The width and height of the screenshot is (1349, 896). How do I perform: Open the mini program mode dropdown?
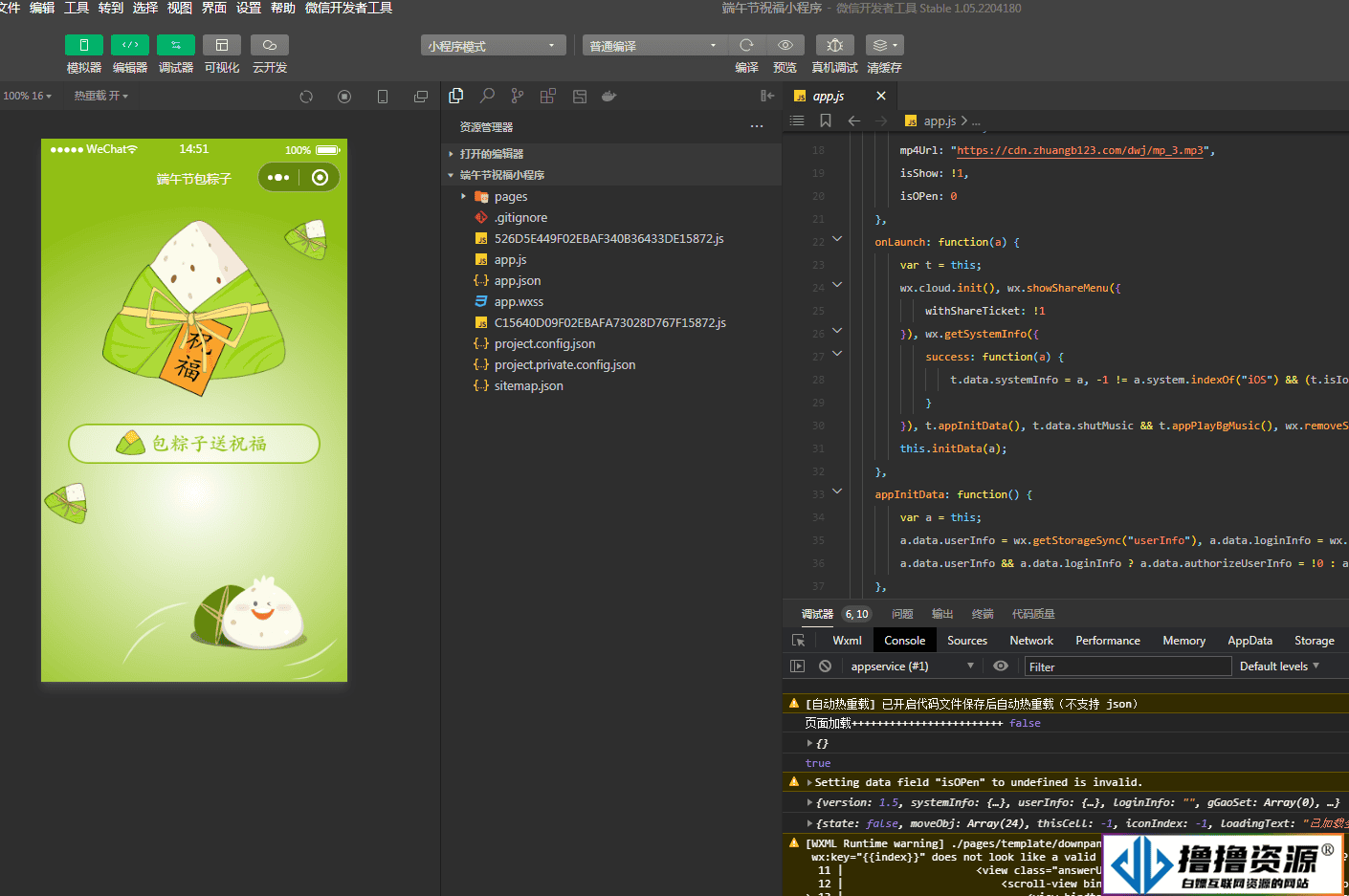(493, 45)
